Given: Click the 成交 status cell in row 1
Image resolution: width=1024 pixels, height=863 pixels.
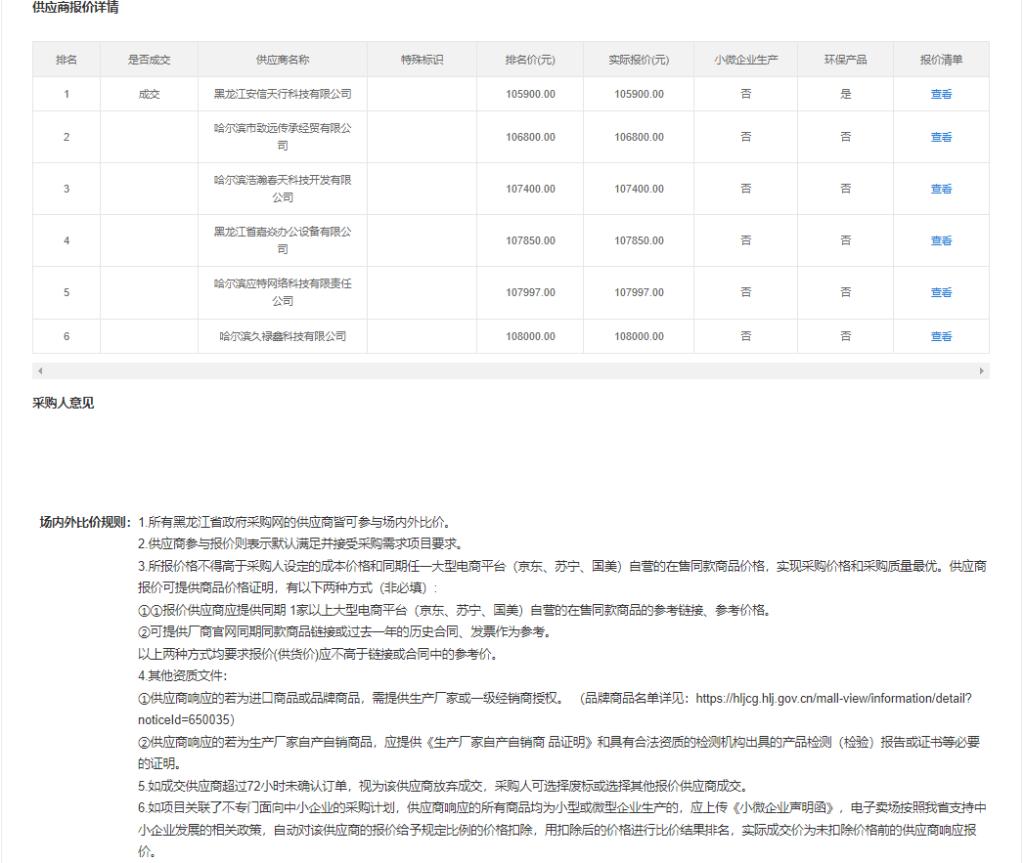Looking at the screenshot, I should 149,94.
